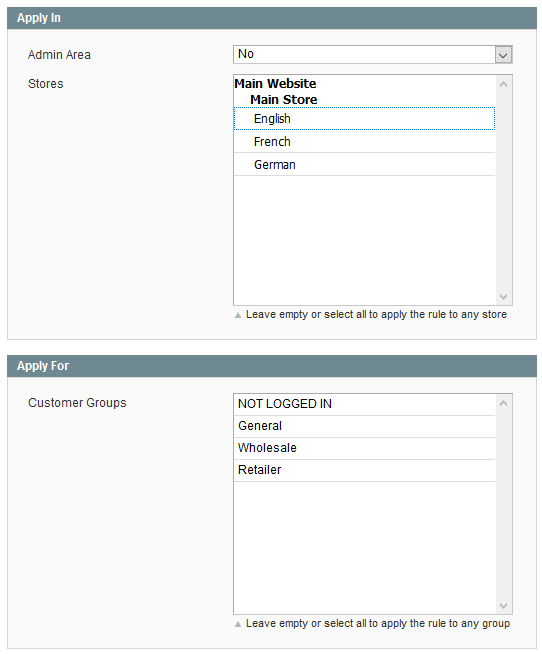
Task: Click the triangle icon beside the store hint
Action: [238, 315]
